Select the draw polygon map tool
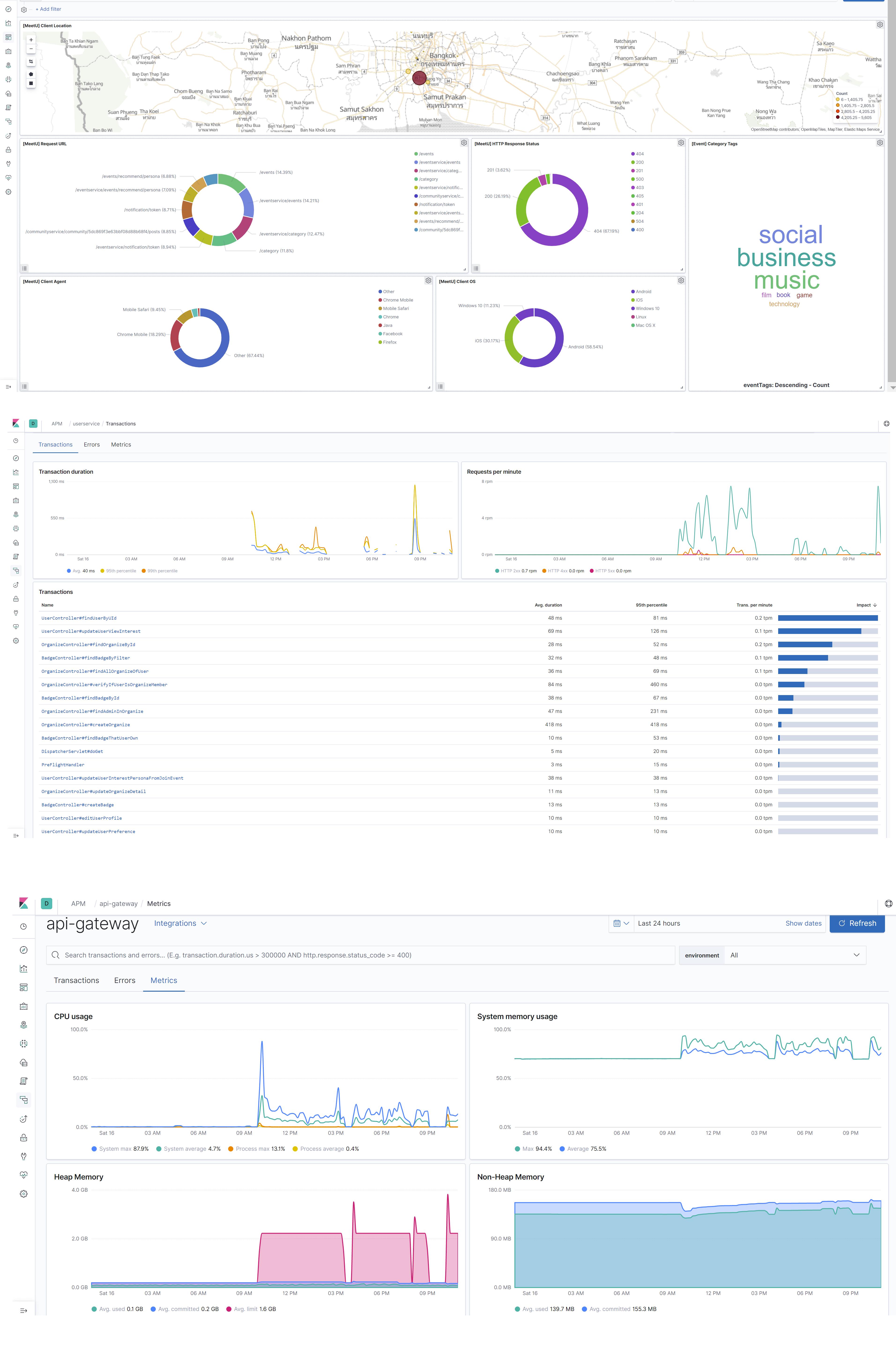Image resolution: width=896 pixels, height=1355 pixels. [x=31, y=74]
